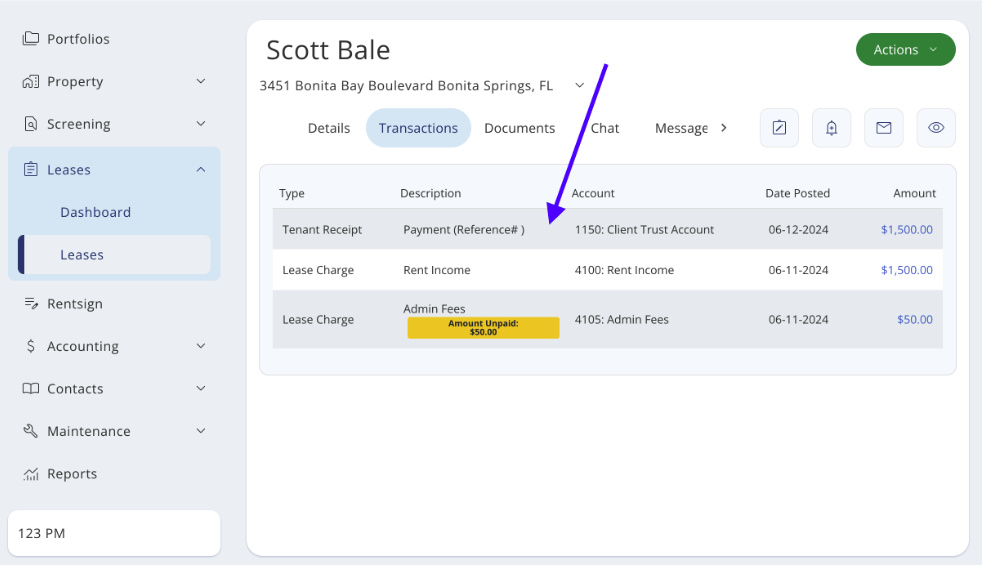The image size is (985, 565).
Task: Collapse the Leases sidebar section
Action: coord(114,170)
